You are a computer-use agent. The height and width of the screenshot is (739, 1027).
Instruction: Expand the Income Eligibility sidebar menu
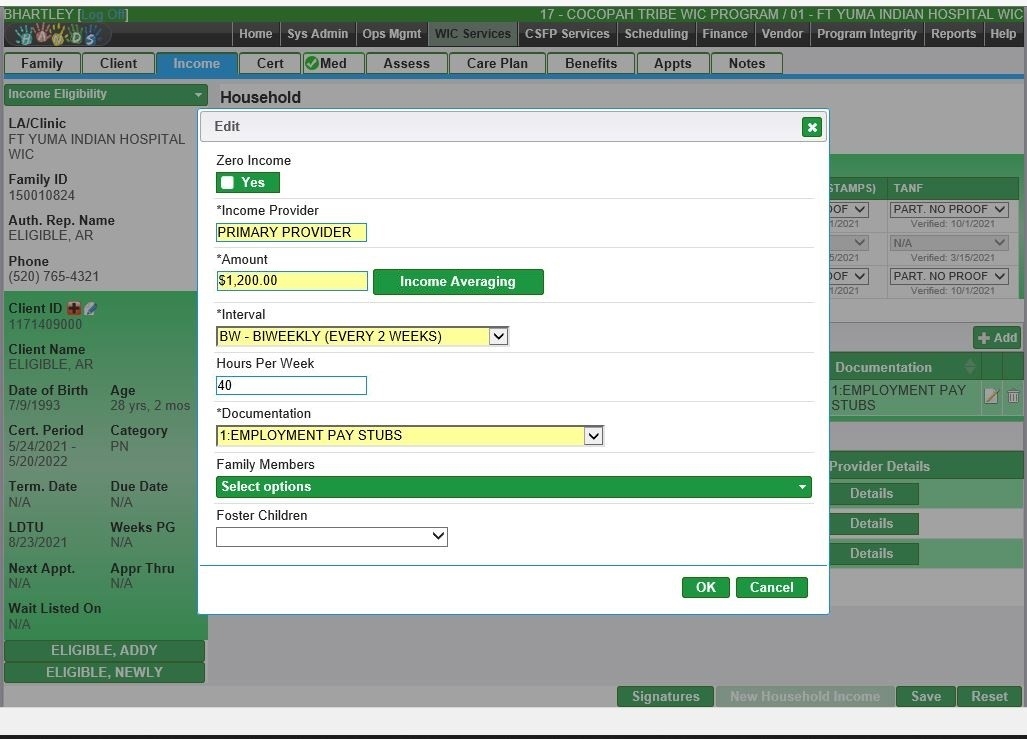(x=105, y=94)
